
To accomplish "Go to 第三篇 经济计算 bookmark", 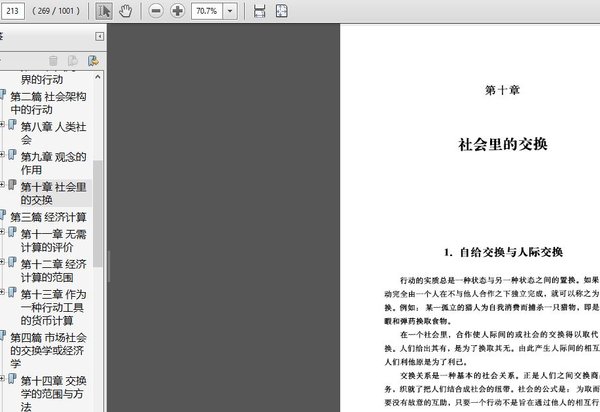I will tap(49, 216).
